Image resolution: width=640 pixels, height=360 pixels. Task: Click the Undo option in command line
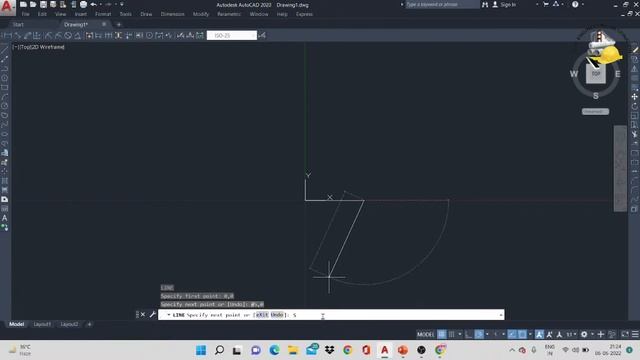[x=277, y=315]
